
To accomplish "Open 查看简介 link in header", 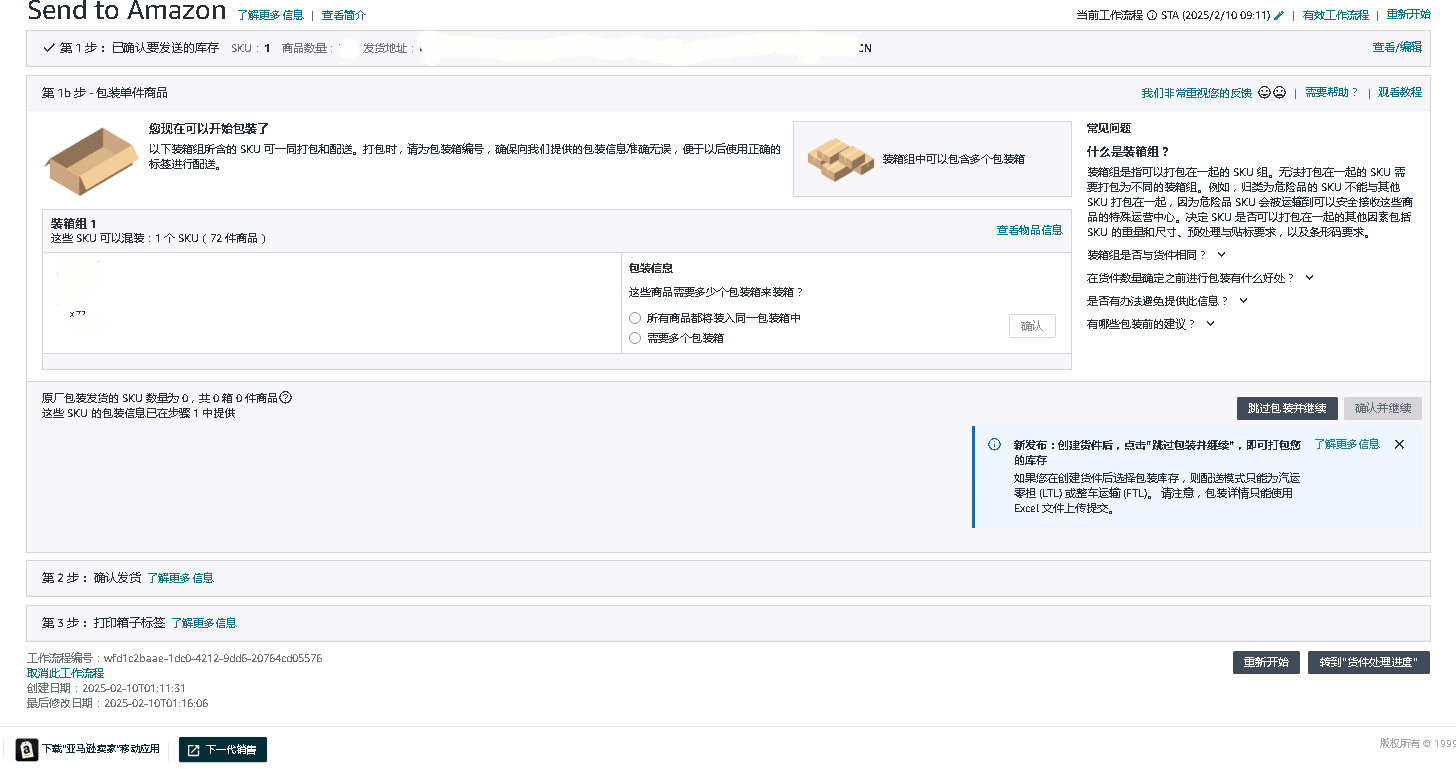I will [343, 15].
